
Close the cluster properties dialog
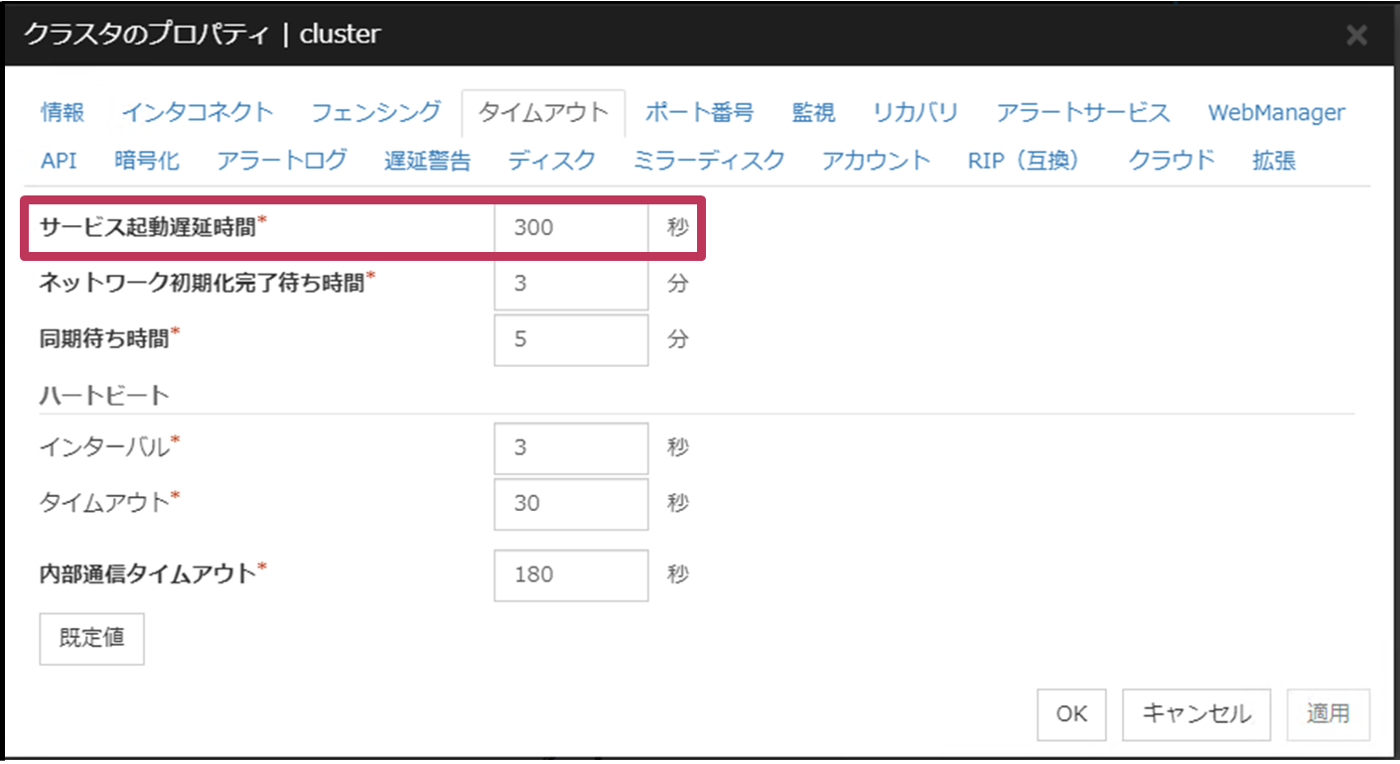tap(1356, 36)
